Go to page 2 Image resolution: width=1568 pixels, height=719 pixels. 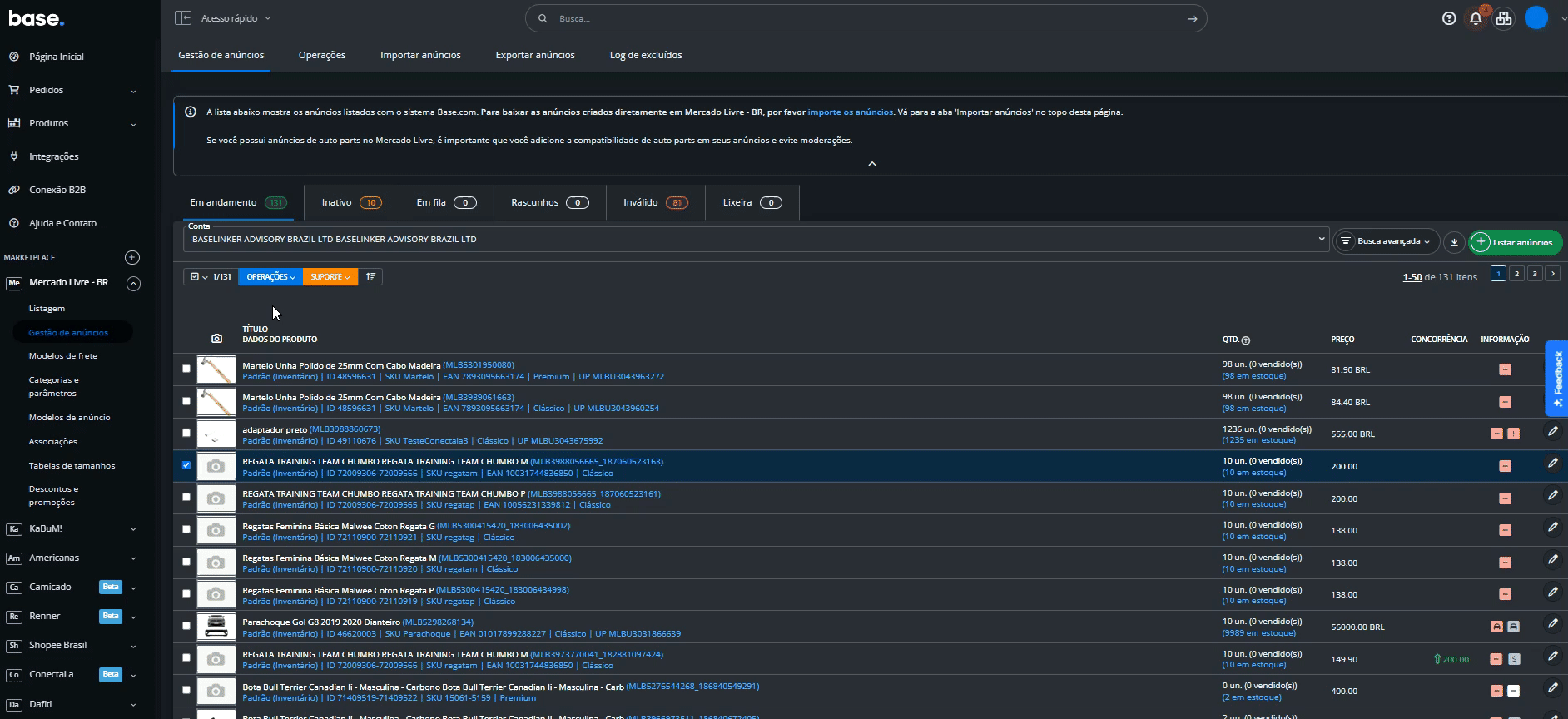click(1516, 273)
